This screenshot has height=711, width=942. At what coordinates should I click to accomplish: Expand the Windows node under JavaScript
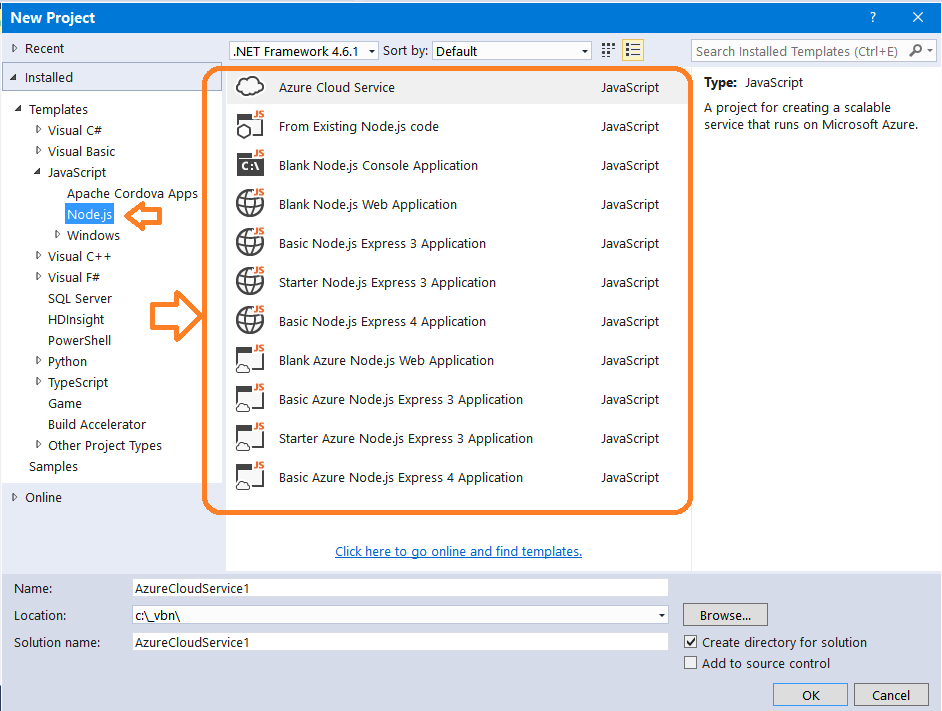[58, 234]
